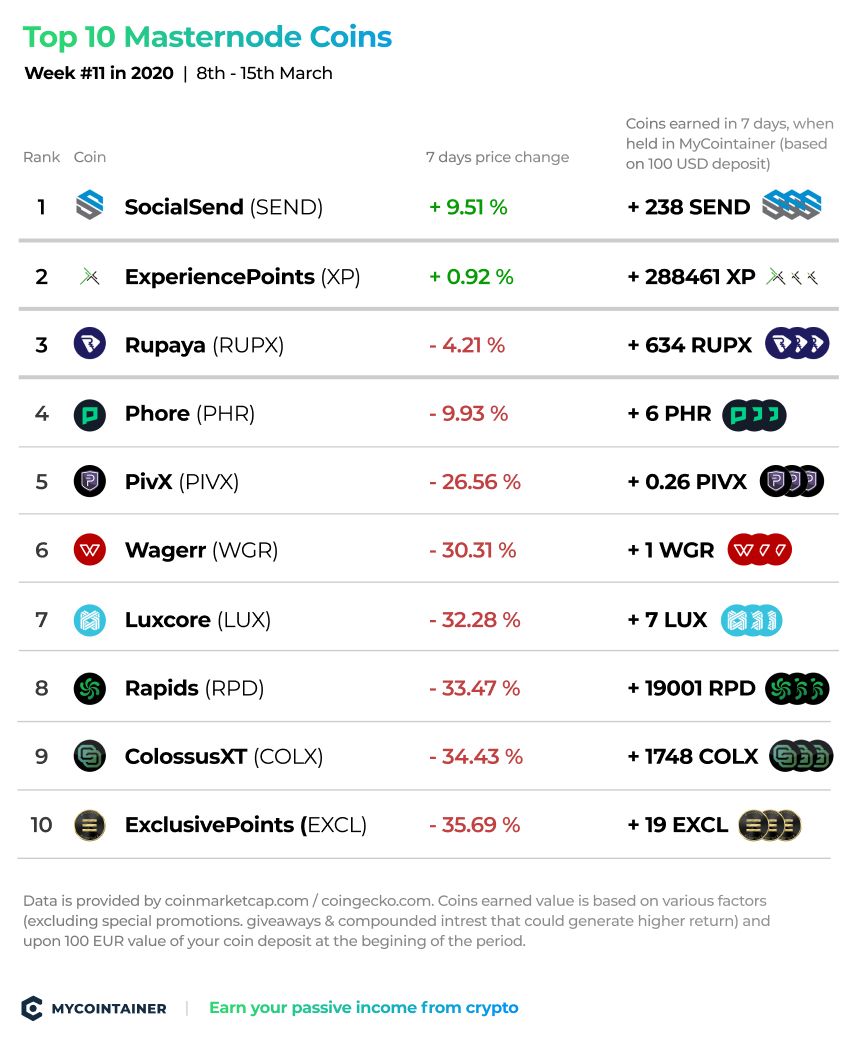Click the ExperiencePoints XP coin icon
This screenshot has width=859, height=1055.
(x=89, y=277)
